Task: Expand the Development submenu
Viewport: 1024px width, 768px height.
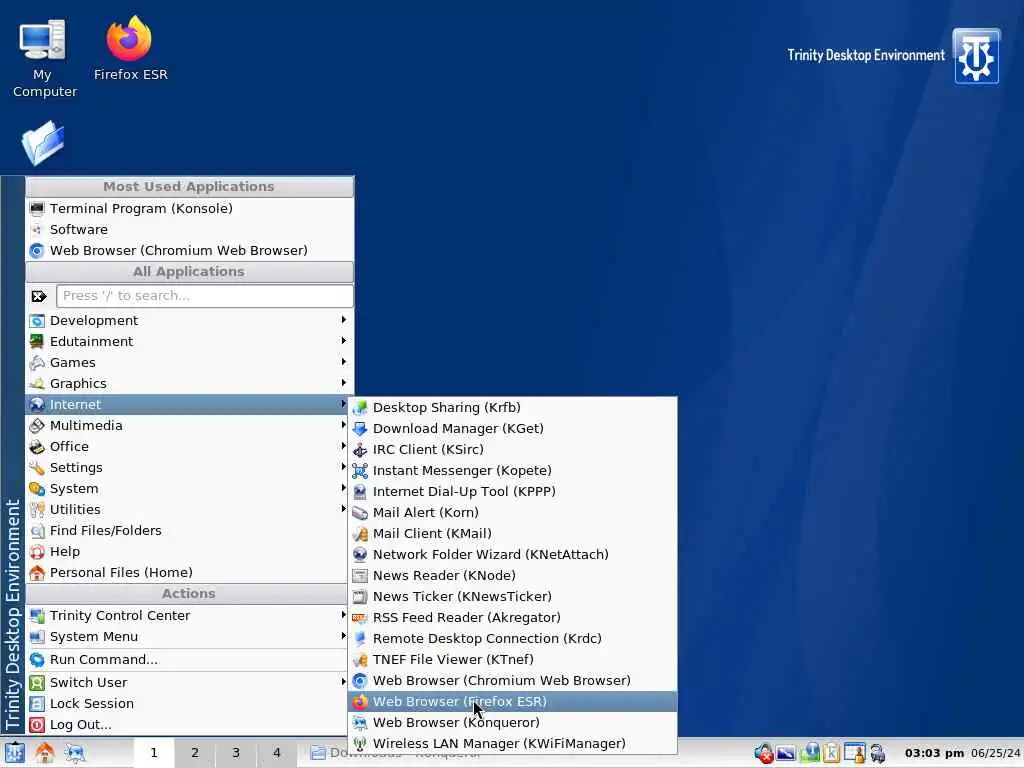Action: tap(187, 320)
